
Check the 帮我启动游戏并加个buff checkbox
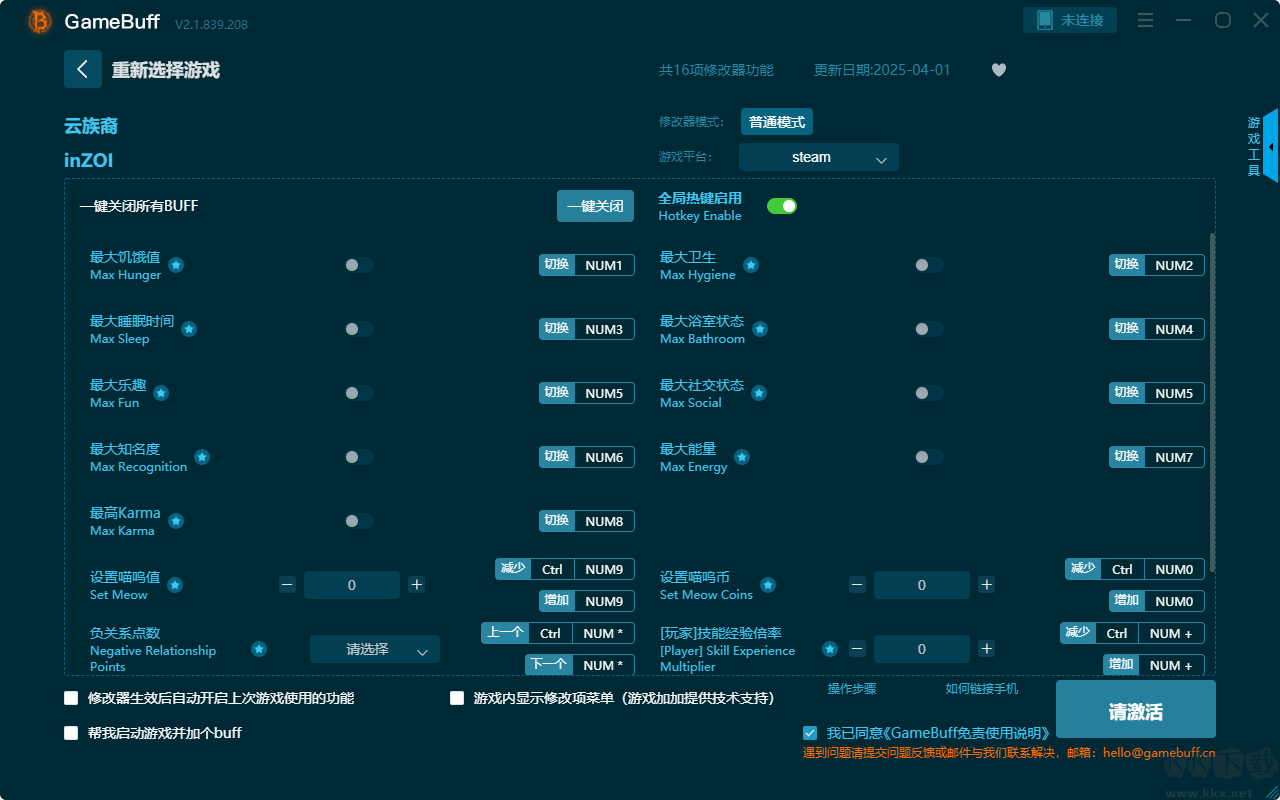click(x=71, y=733)
